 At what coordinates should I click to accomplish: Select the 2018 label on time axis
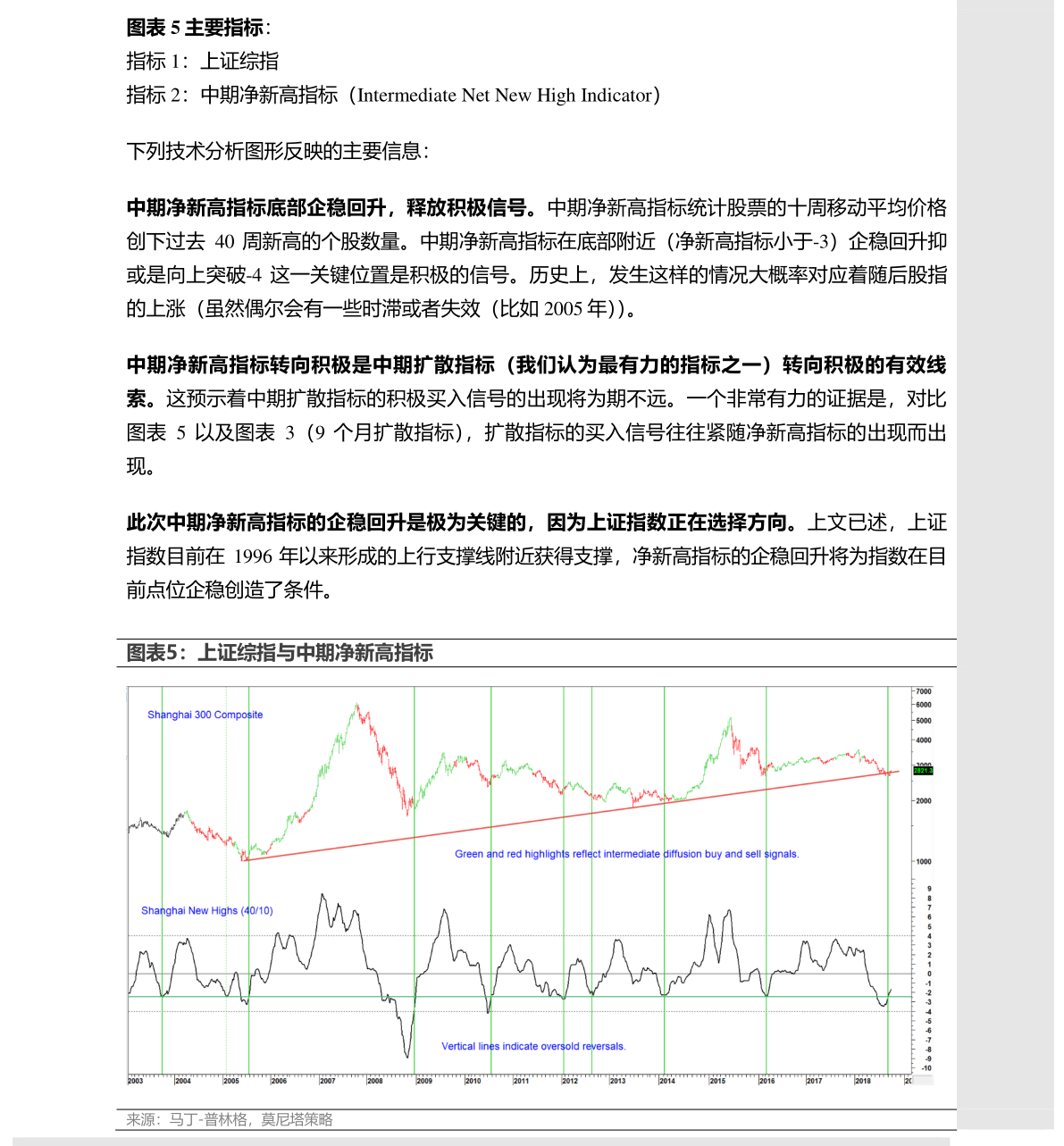point(862,1081)
